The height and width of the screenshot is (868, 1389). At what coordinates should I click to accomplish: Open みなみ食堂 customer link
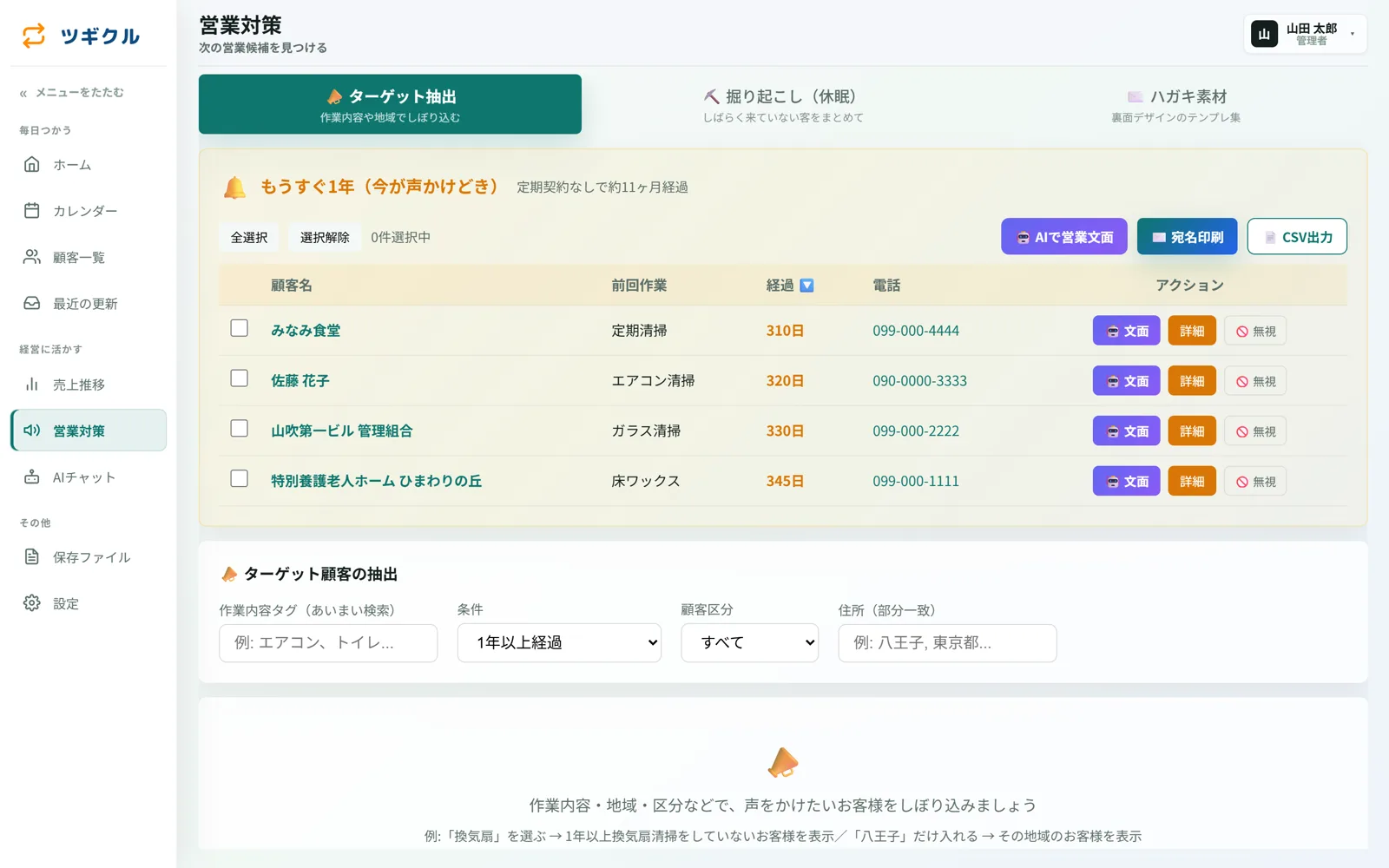(x=306, y=331)
